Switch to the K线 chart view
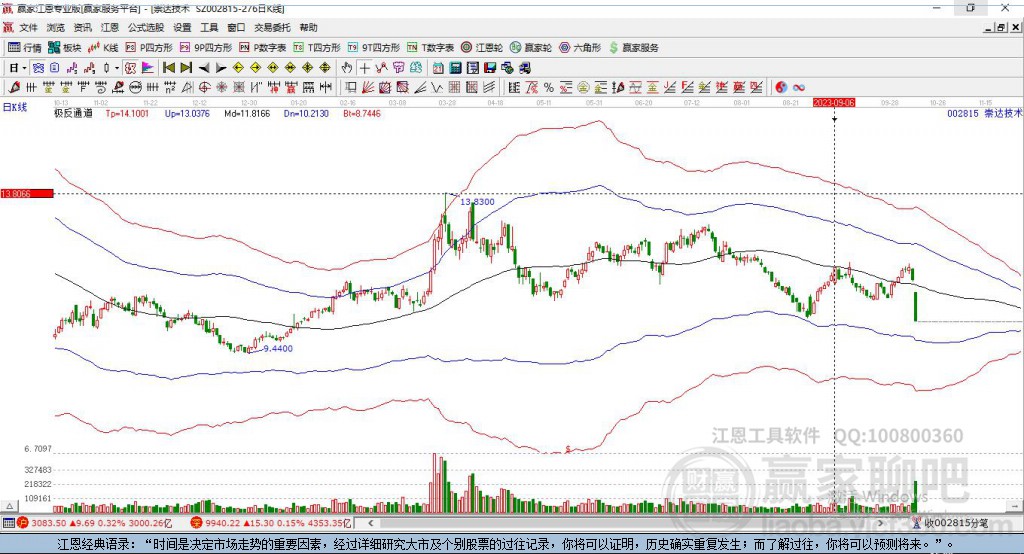The image size is (1024, 554). pyautogui.click(x=103, y=48)
